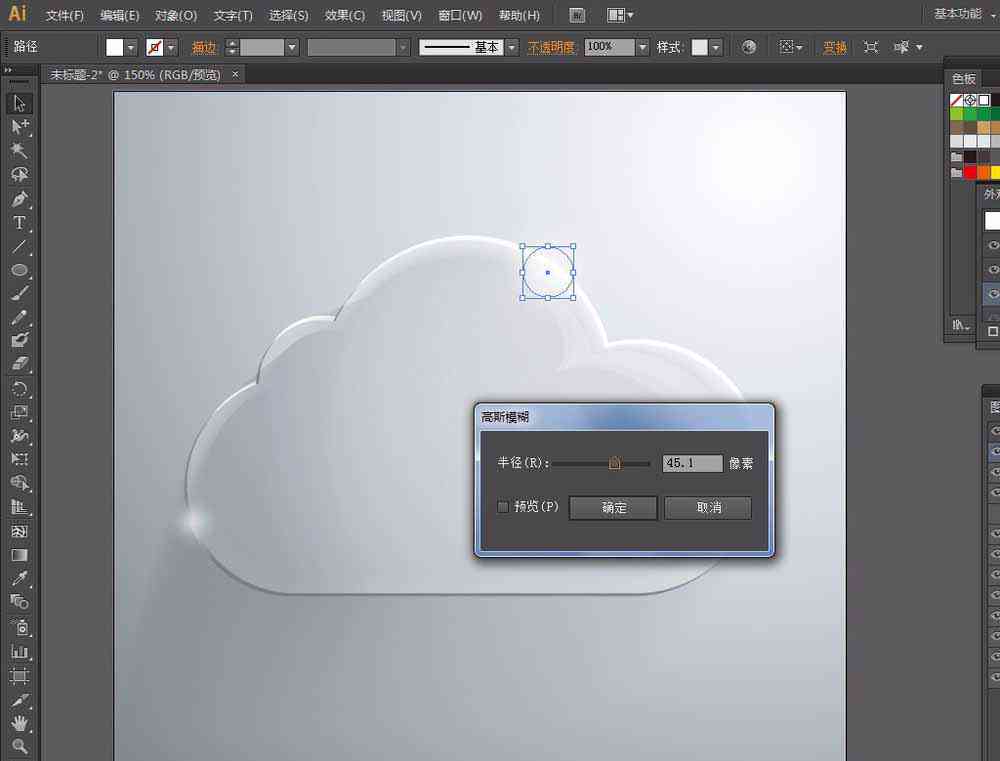Screen dimensions: 1000x761
Task: Select the Symbol Sprayer tool
Action: [x=19, y=627]
